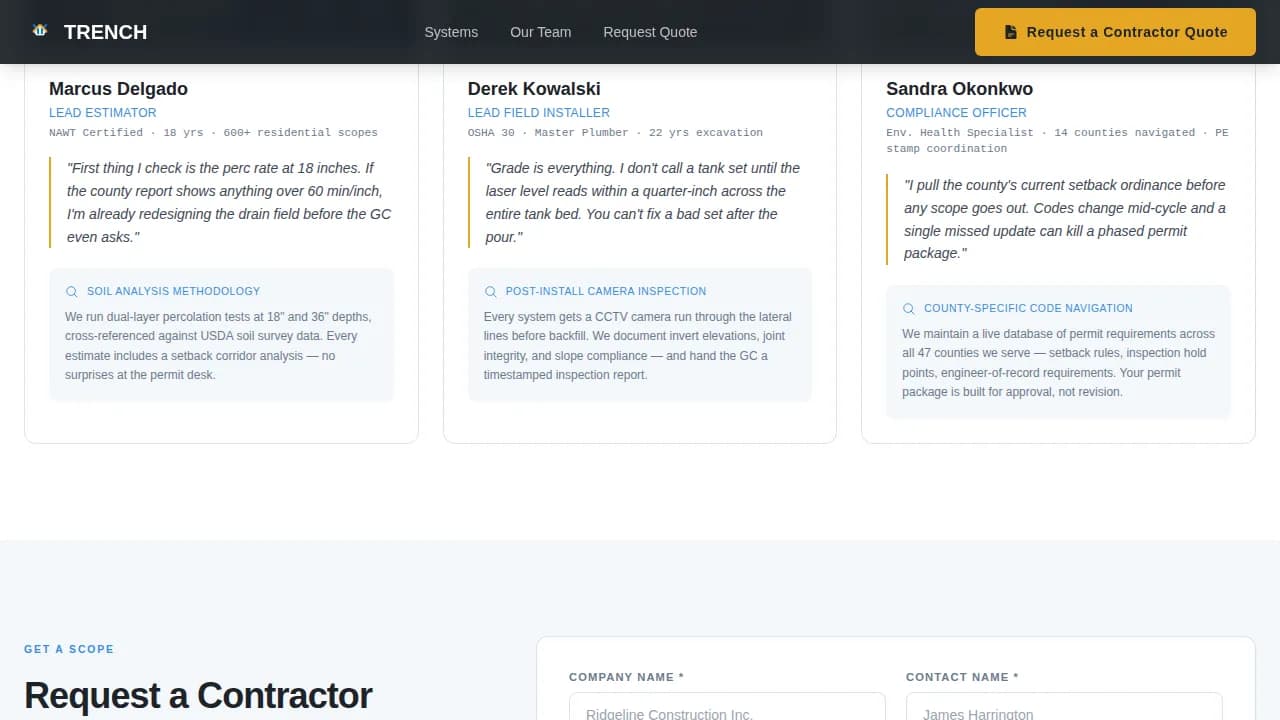Select Request Quote in the navigation bar
Screen dimensions: 1280x720
(x=650, y=32)
